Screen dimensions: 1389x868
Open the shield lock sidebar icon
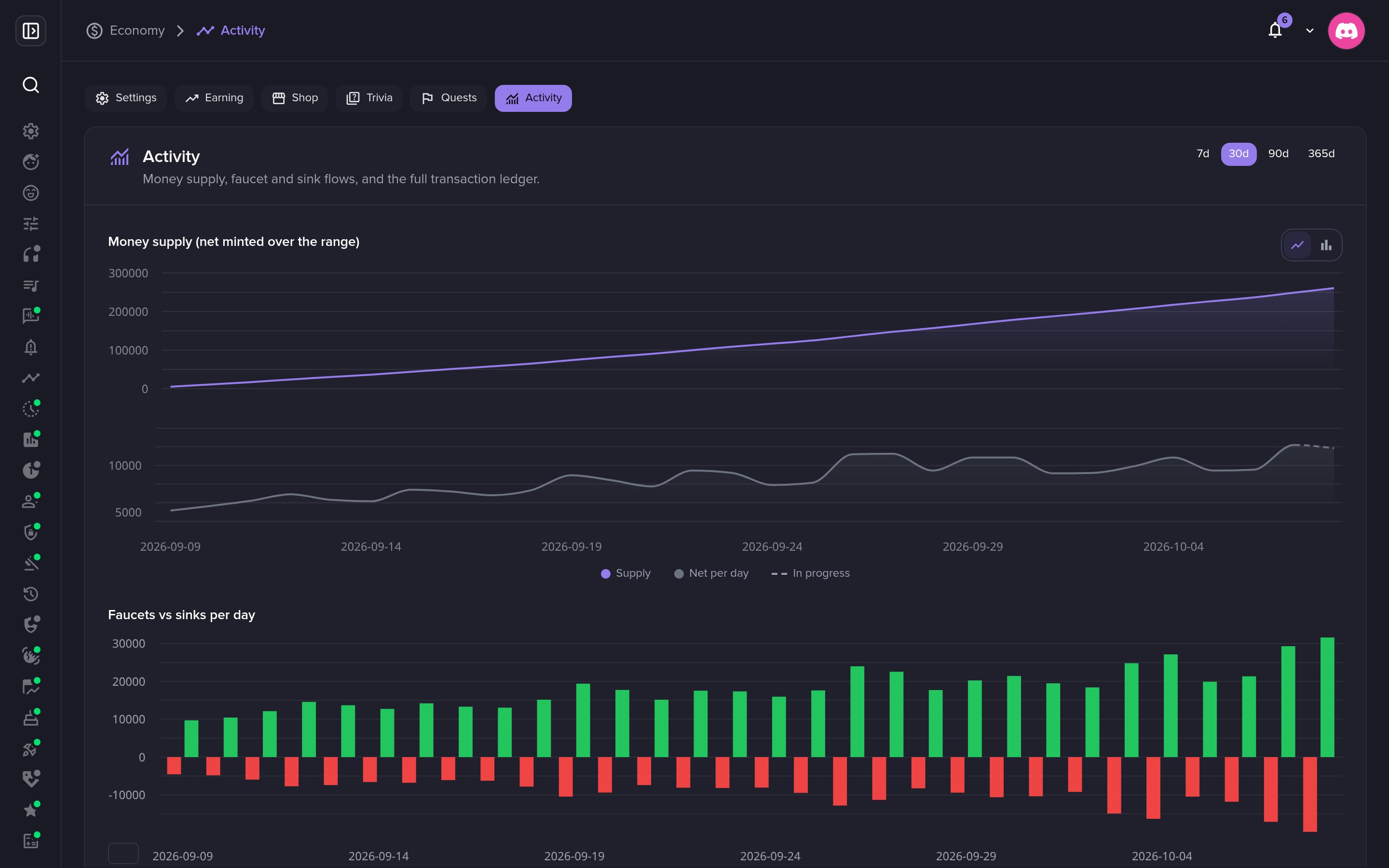pyautogui.click(x=30, y=532)
